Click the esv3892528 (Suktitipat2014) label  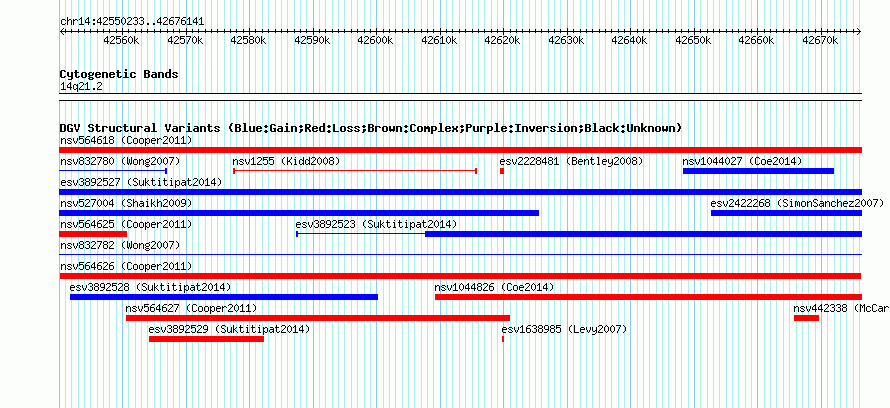pos(150,287)
